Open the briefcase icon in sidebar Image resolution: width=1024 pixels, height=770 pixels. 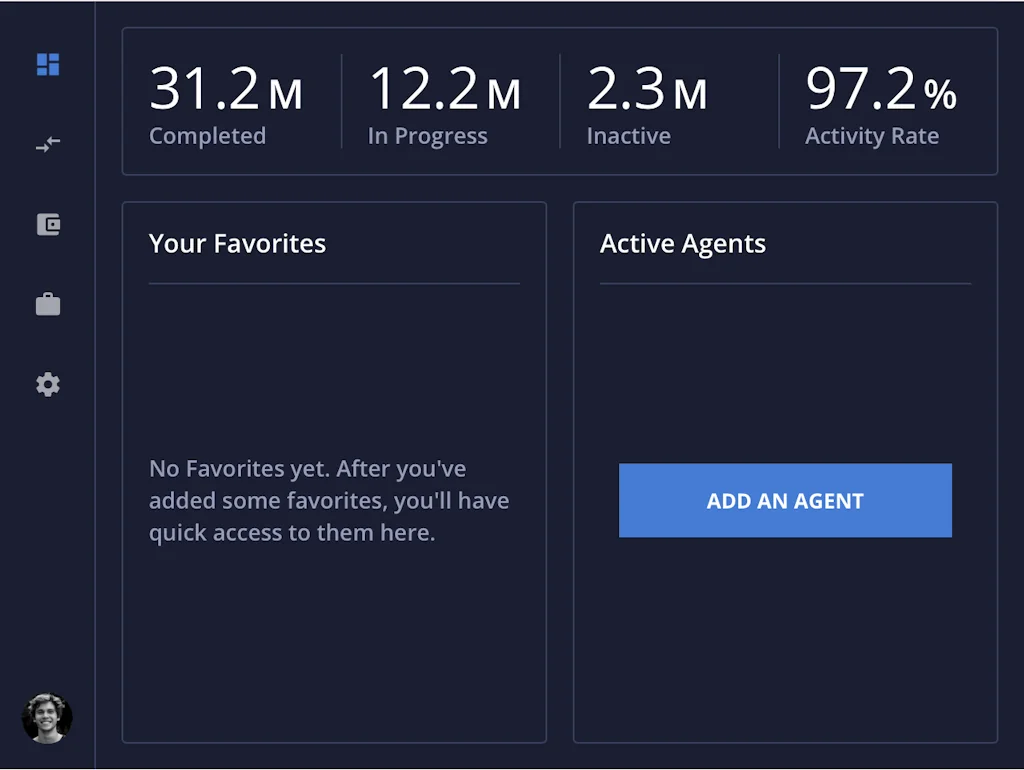pyautogui.click(x=48, y=305)
